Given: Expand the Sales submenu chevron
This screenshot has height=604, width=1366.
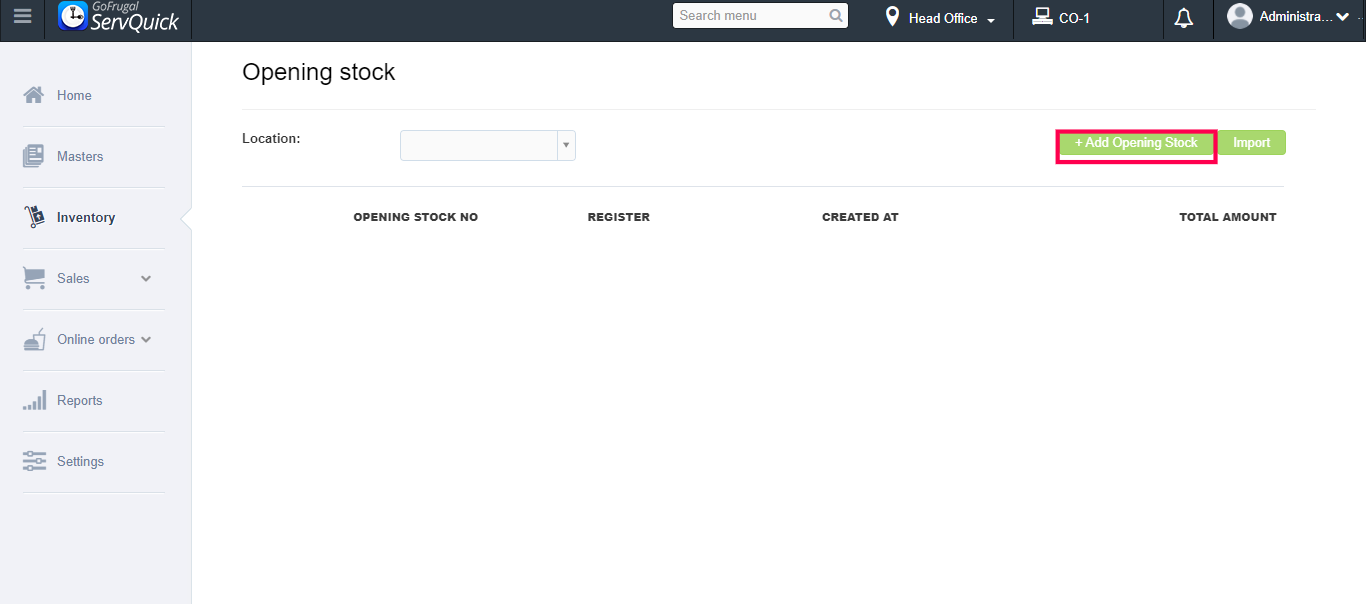Looking at the screenshot, I should click(146, 279).
